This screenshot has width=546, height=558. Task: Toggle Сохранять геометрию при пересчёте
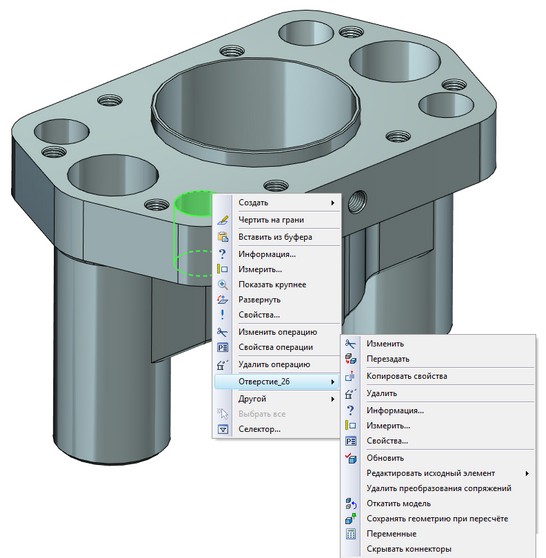[437, 519]
